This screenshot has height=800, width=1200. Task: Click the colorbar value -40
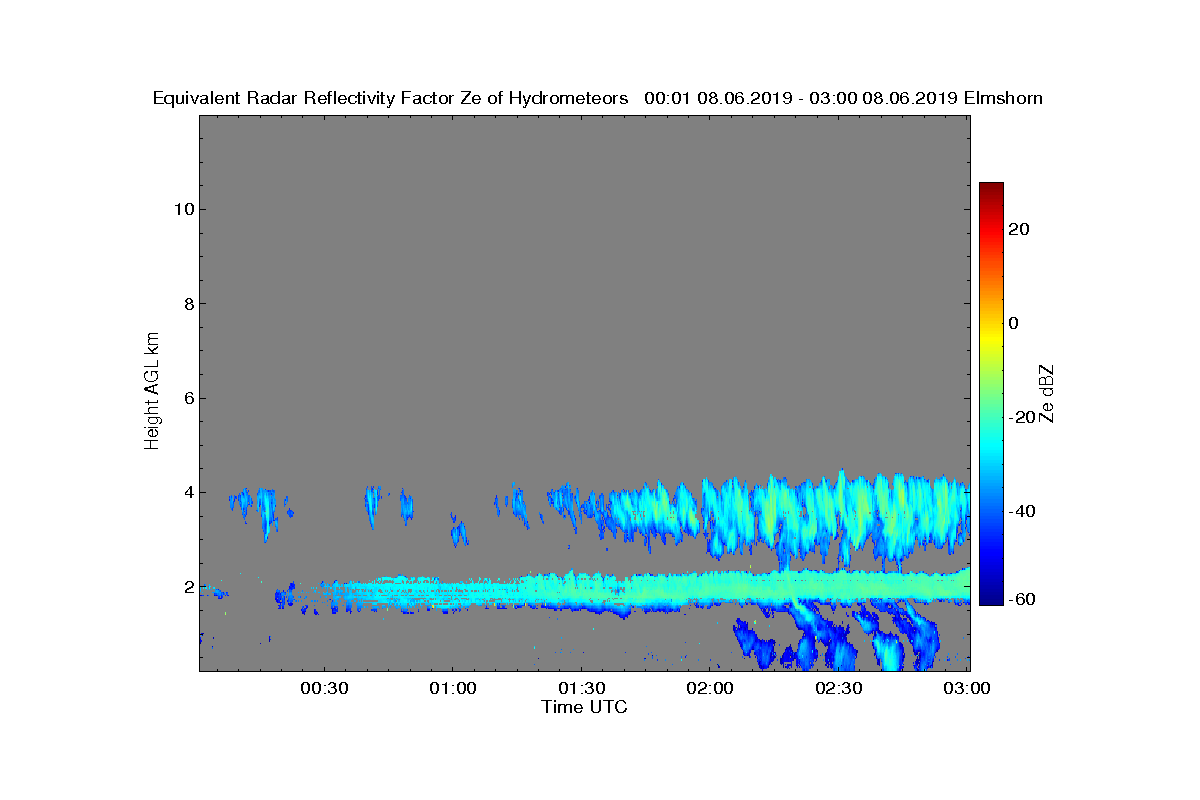(1023, 511)
